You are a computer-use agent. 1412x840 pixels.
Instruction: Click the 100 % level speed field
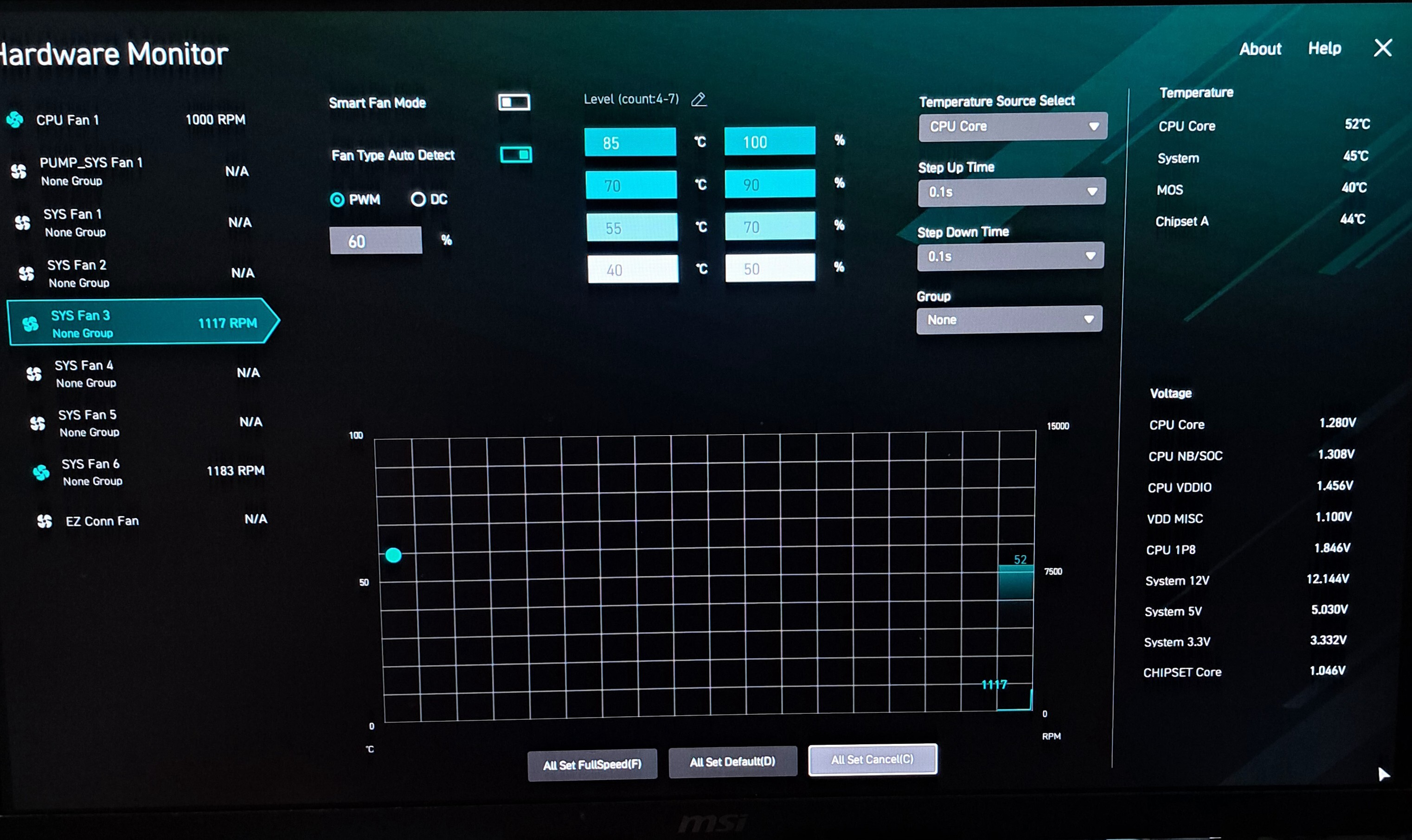pos(770,141)
